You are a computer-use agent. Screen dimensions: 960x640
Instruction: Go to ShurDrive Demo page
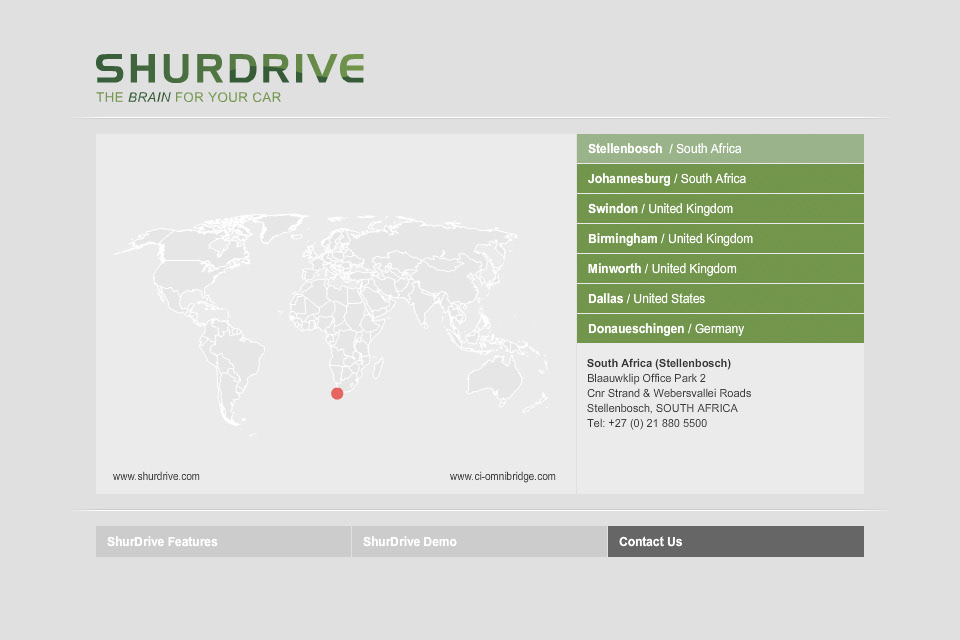pos(479,541)
